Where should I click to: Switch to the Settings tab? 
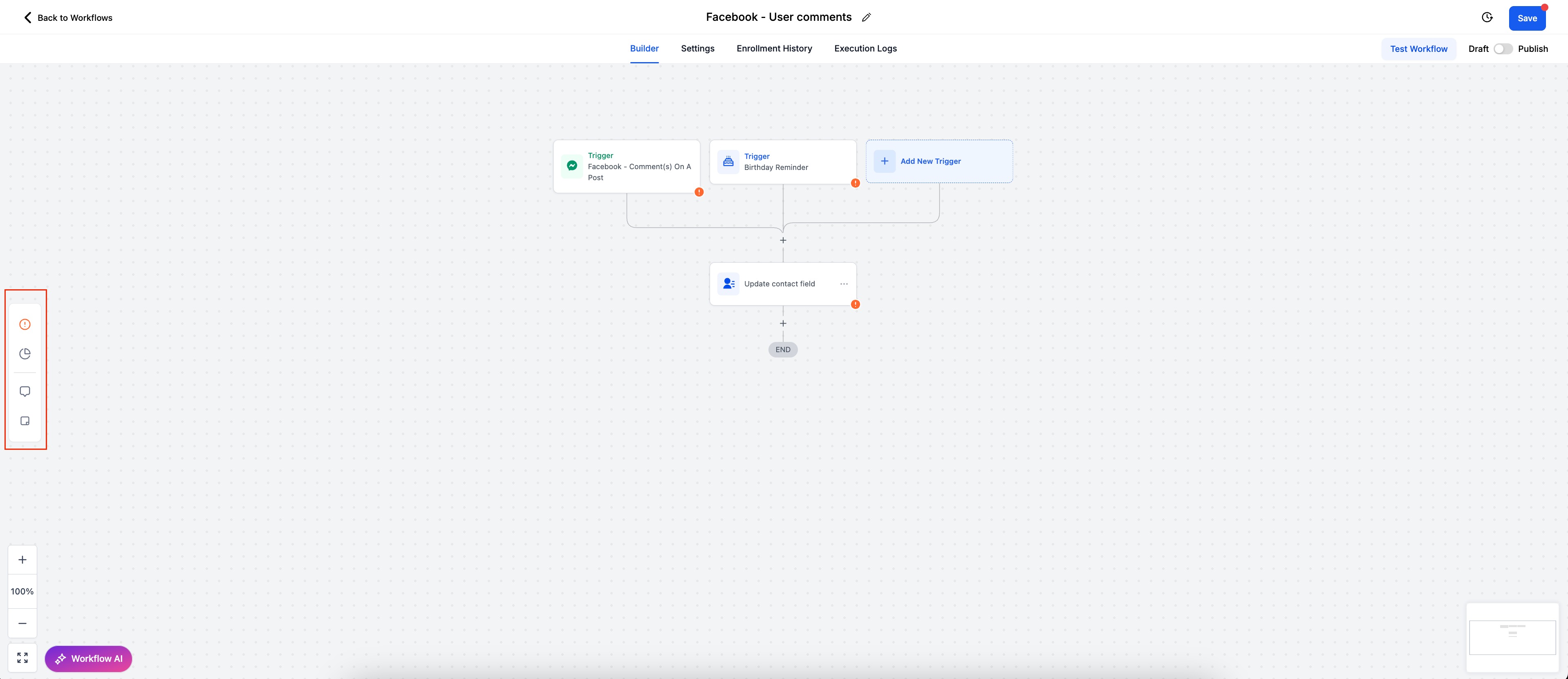point(698,49)
